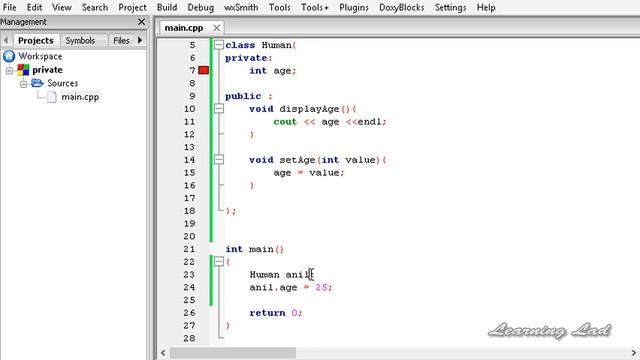The width and height of the screenshot is (640, 360).
Task: Switch to the Symbols tab
Action: coord(80,40)
